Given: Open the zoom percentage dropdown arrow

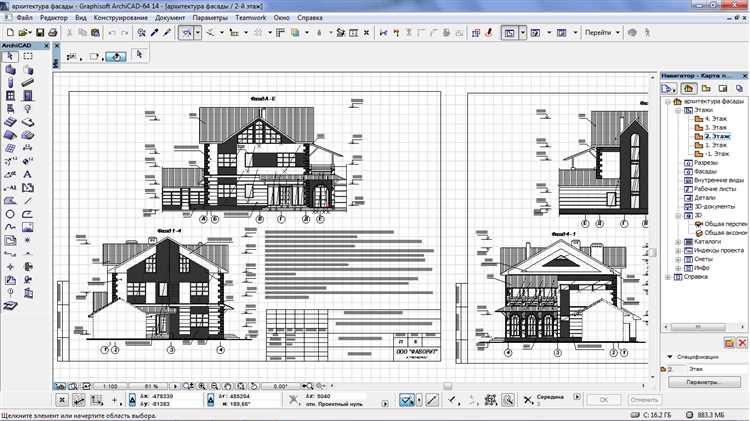Looking at the screenshot, I should 175,386.
